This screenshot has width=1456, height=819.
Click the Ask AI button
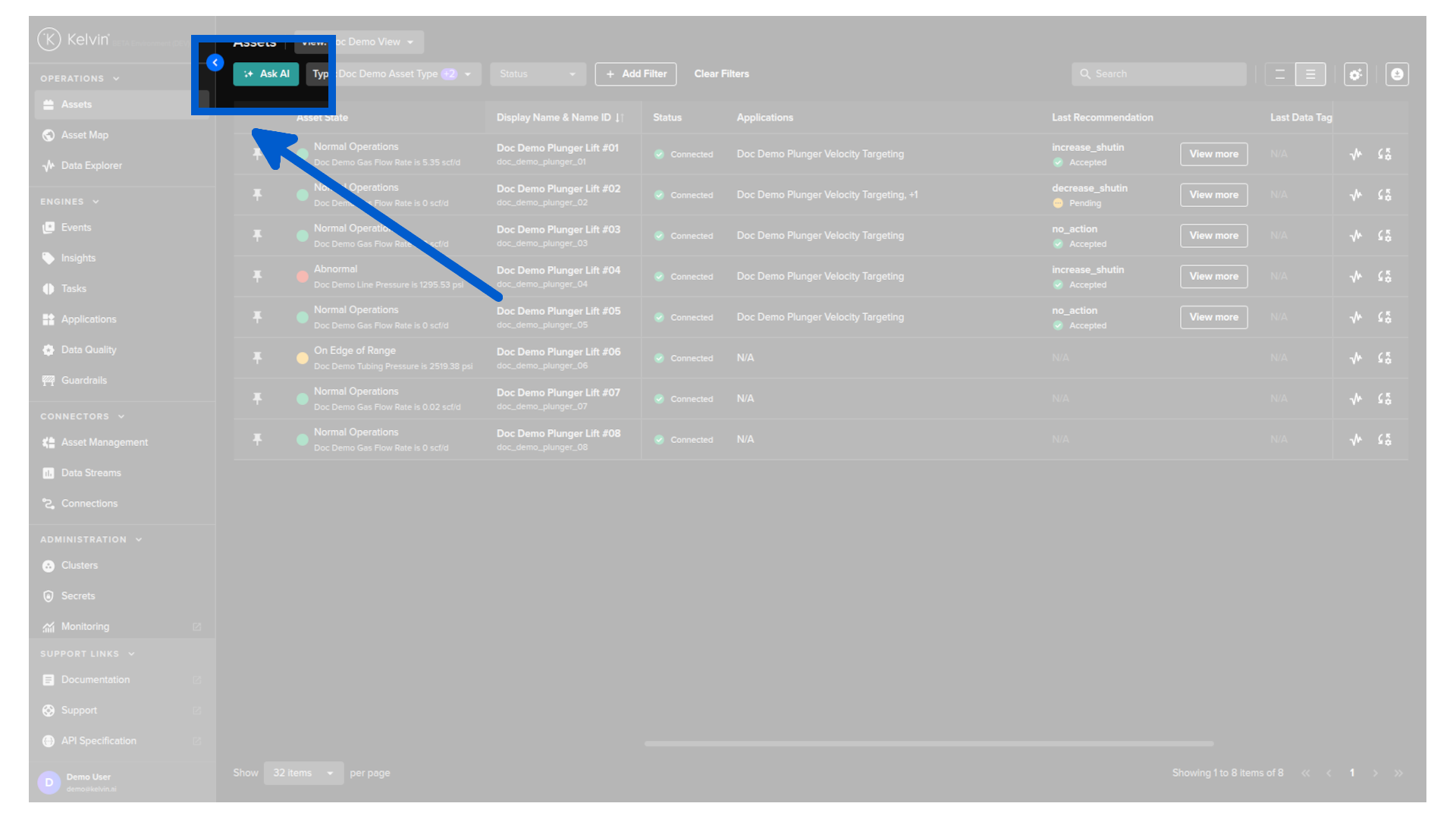(266, 74)
